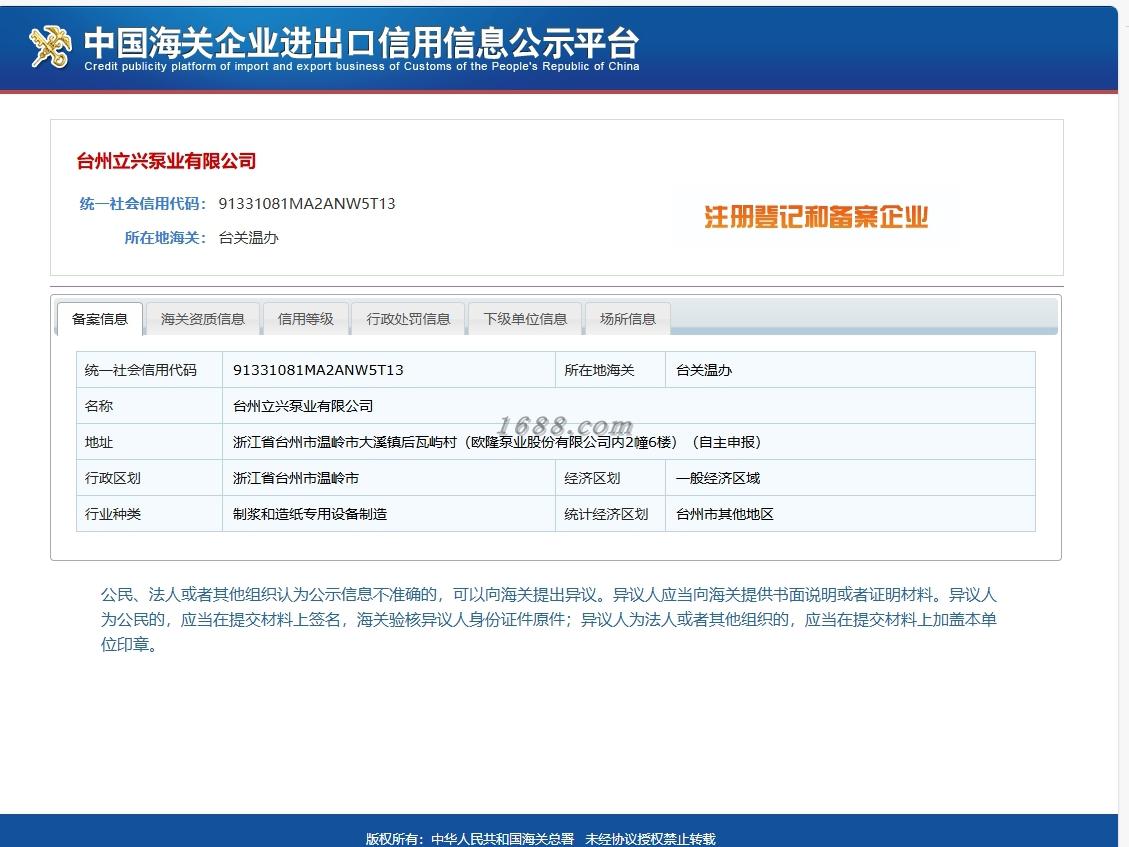Click the 经济区划 label cell
This screenshot has height=847, width=1129.
611,478
